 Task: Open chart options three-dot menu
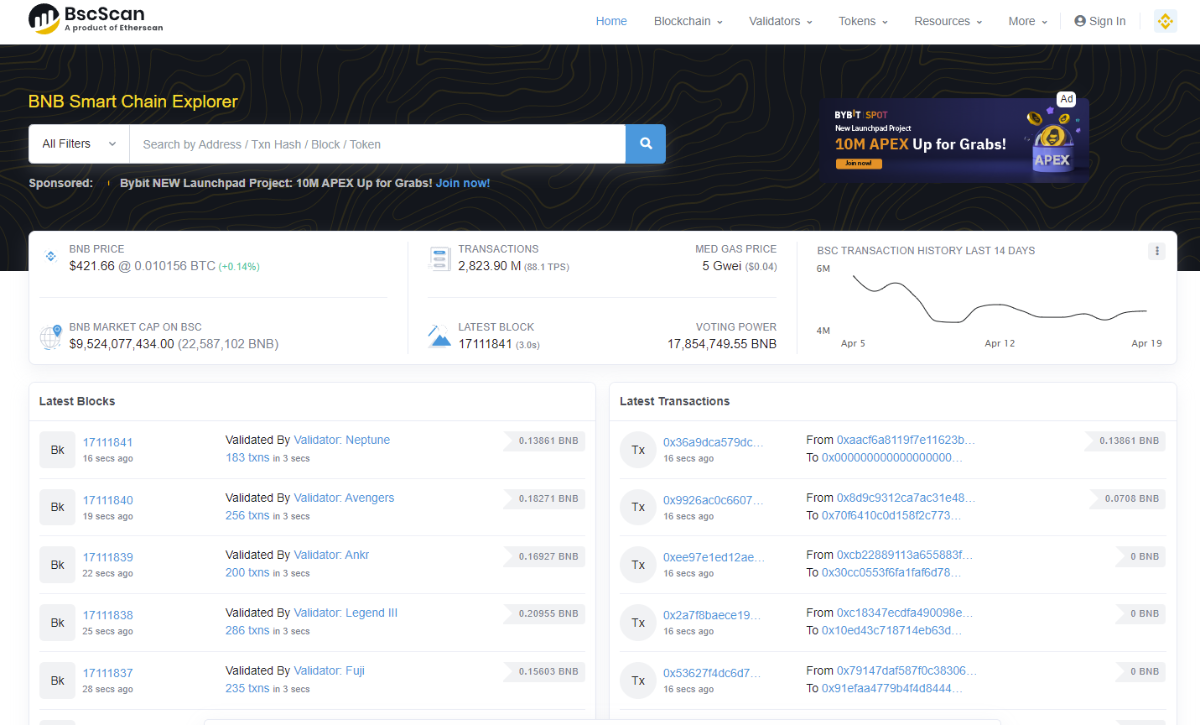click(x=1157, y=251)
